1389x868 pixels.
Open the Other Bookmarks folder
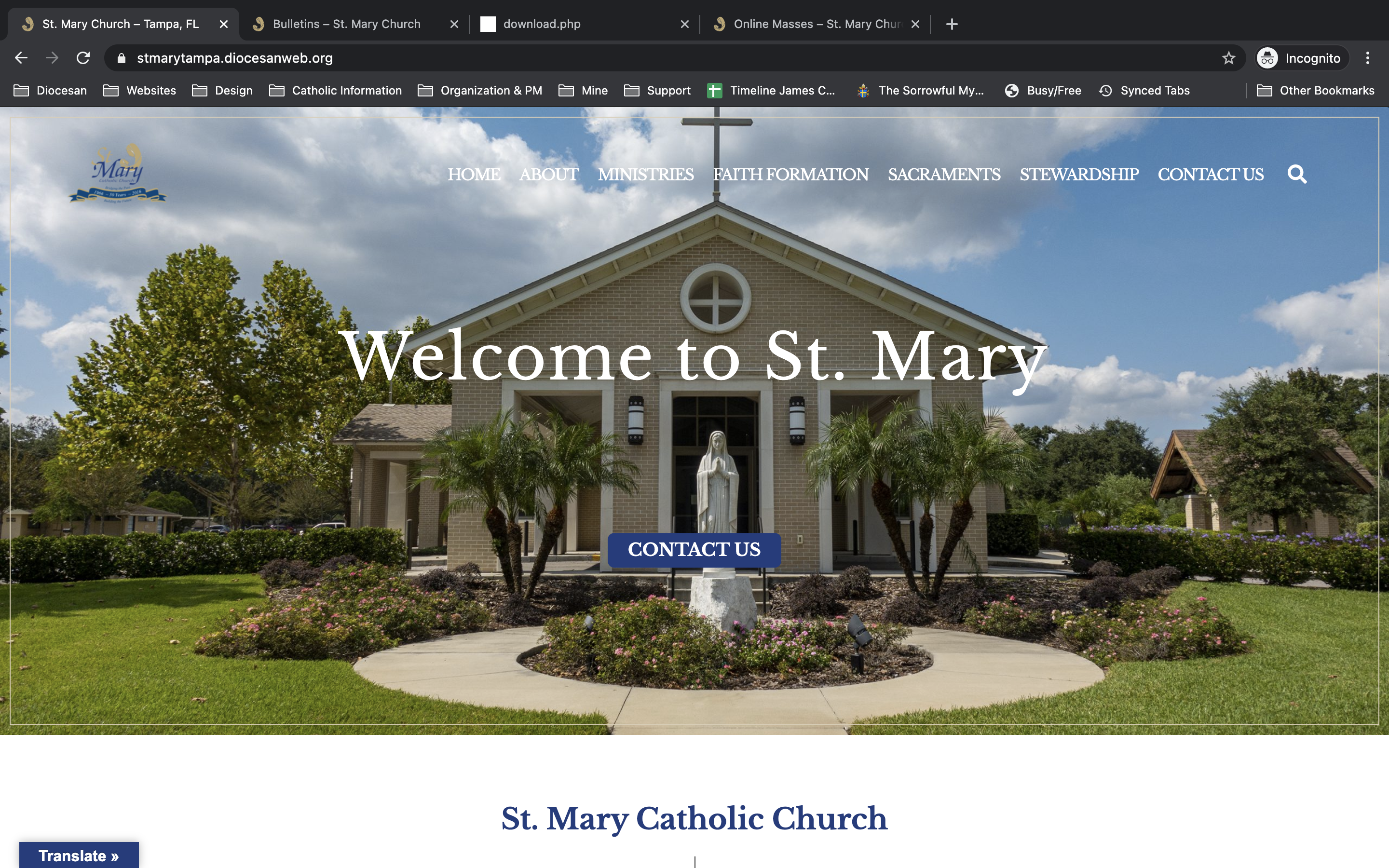click(x=1316, y=90)
